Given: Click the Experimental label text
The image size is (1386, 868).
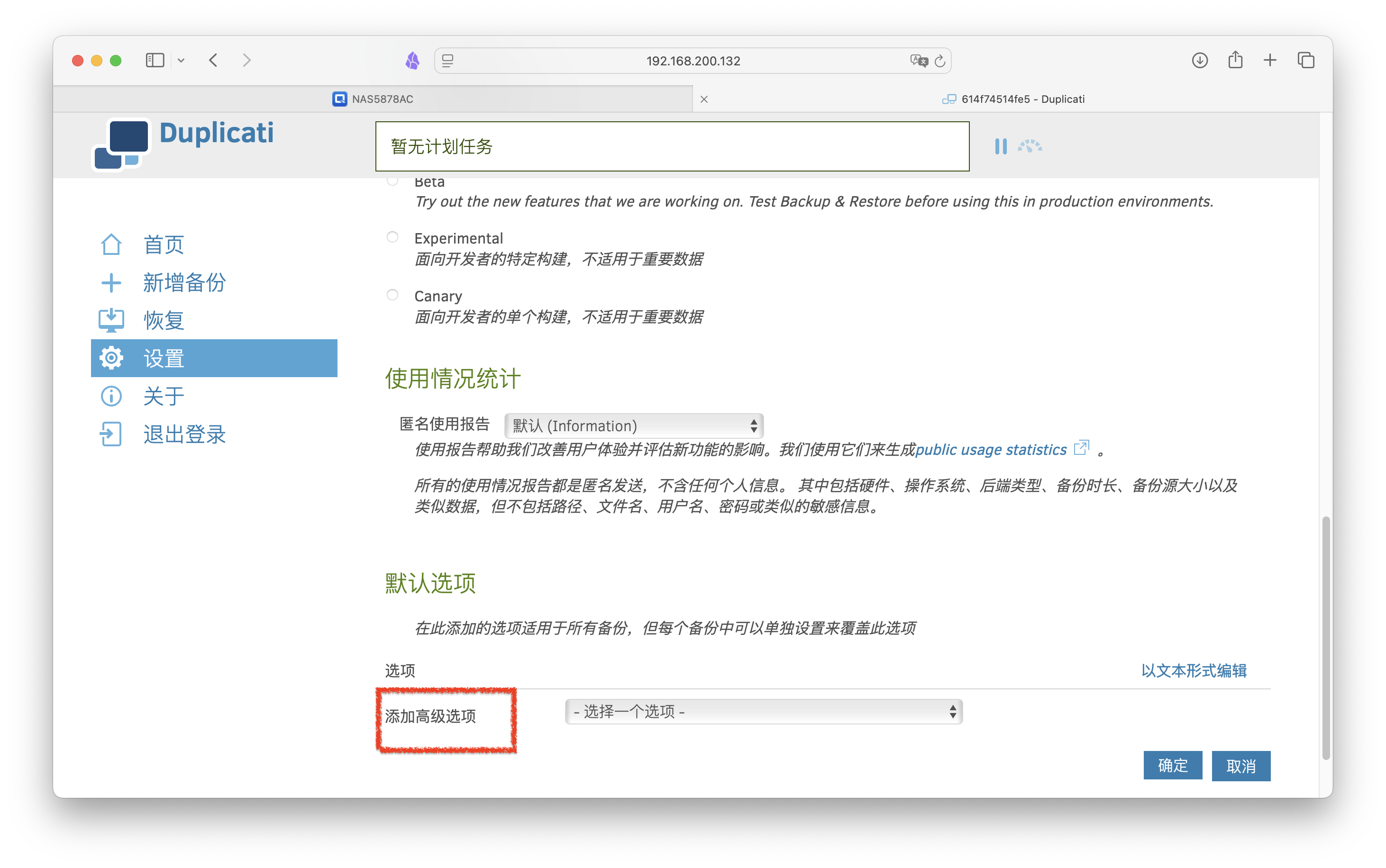Looking at the screenshot, I should pyautogui.click(x=458, y=238).
